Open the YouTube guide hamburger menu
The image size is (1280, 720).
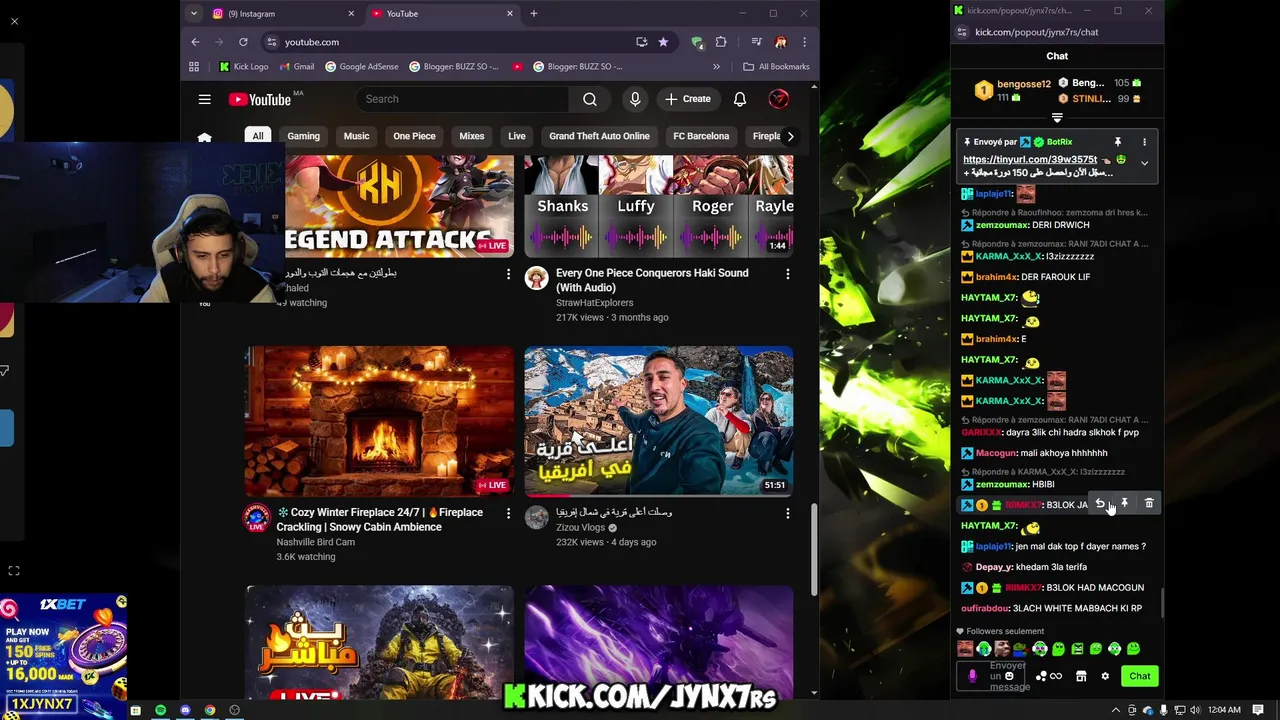click(204, 99)
